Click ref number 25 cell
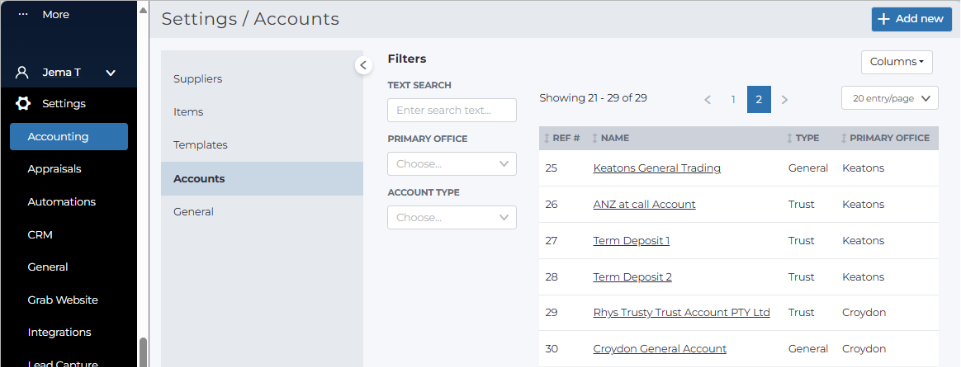 (x=551, y=168)
